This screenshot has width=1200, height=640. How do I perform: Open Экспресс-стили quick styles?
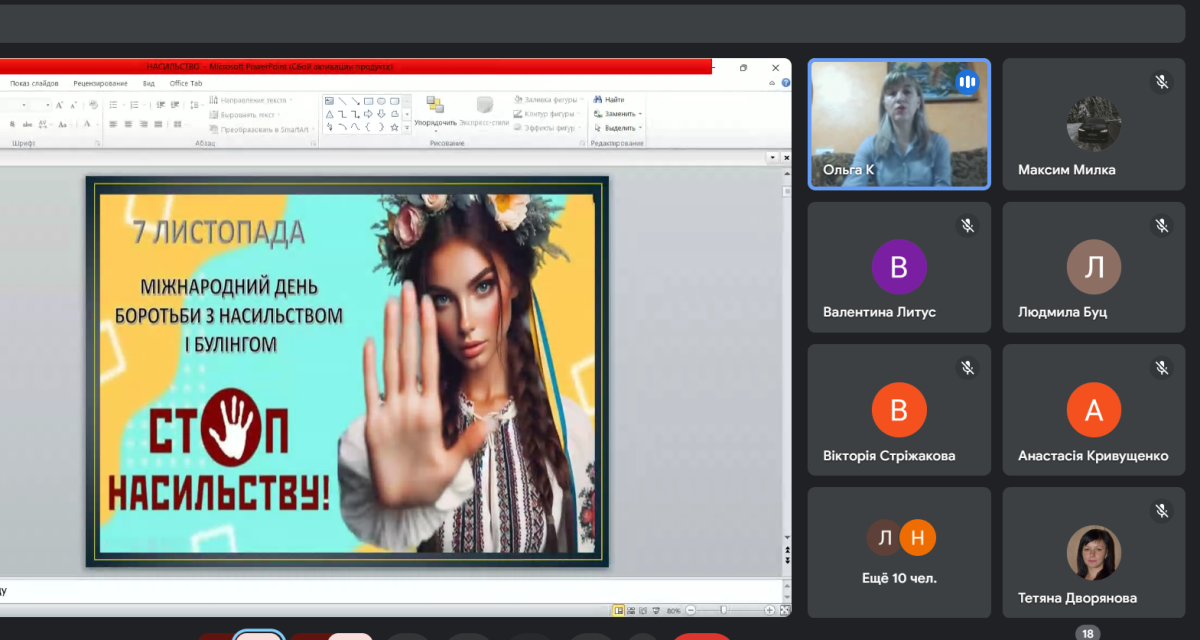coord(485,106)
